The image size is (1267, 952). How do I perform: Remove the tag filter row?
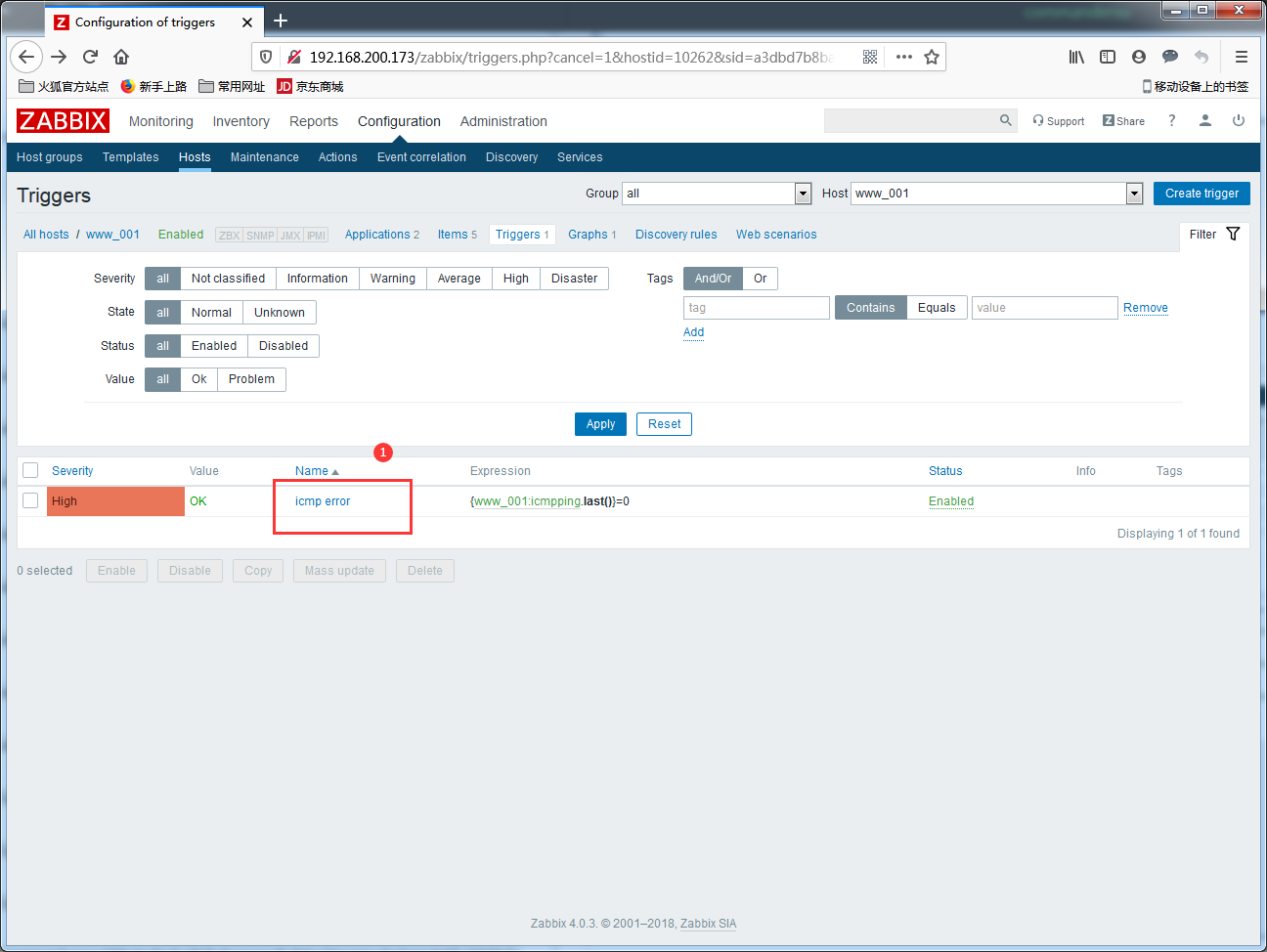click(x=1146, y=308)
